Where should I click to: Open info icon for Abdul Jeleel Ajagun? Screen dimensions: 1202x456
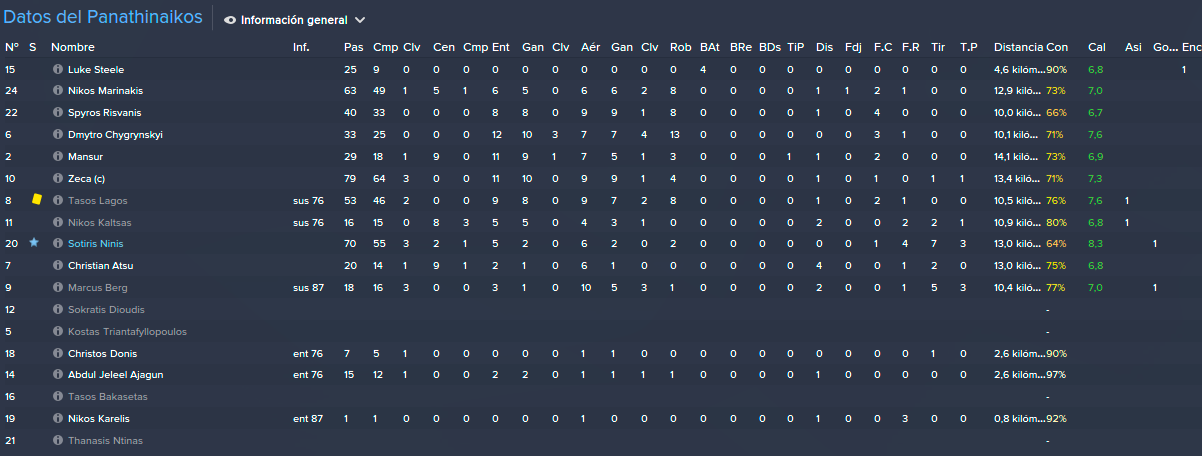click(57, 375)
